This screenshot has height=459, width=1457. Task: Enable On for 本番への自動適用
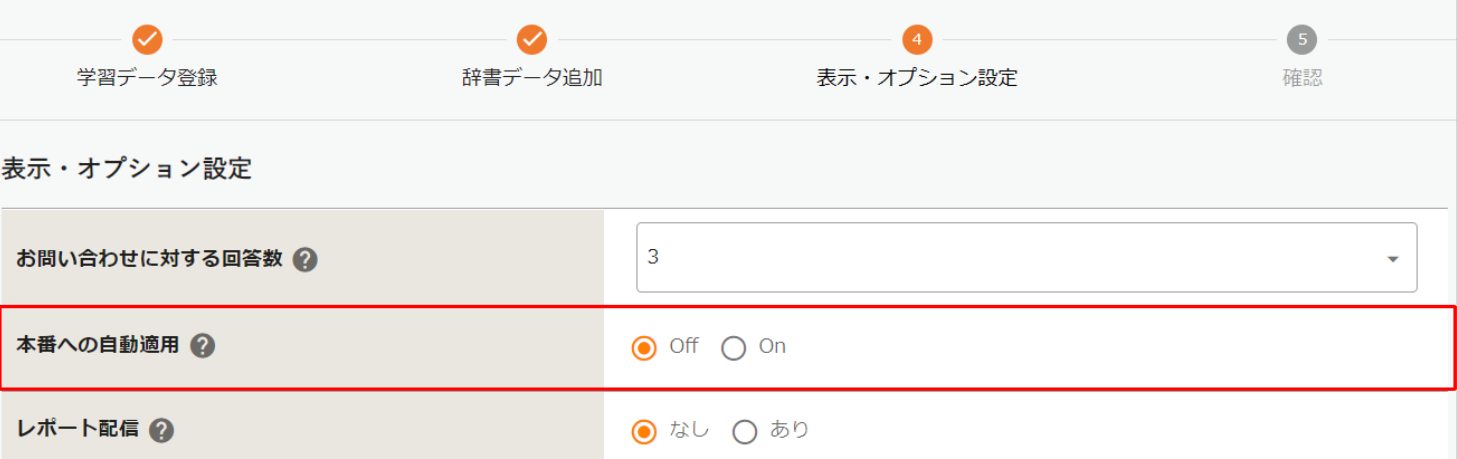click(x=734, y=348)
